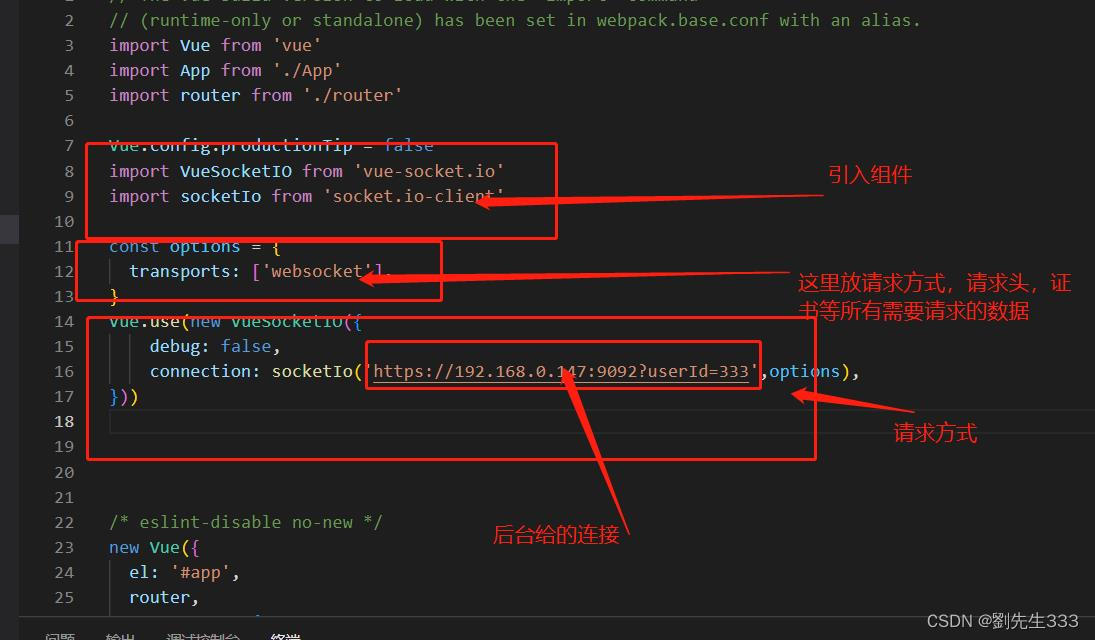Switch to the 终端 (Terminal) panel tab
Image resolution: width=1095 pixels, height=640 pixels.
tap(285, 635)
